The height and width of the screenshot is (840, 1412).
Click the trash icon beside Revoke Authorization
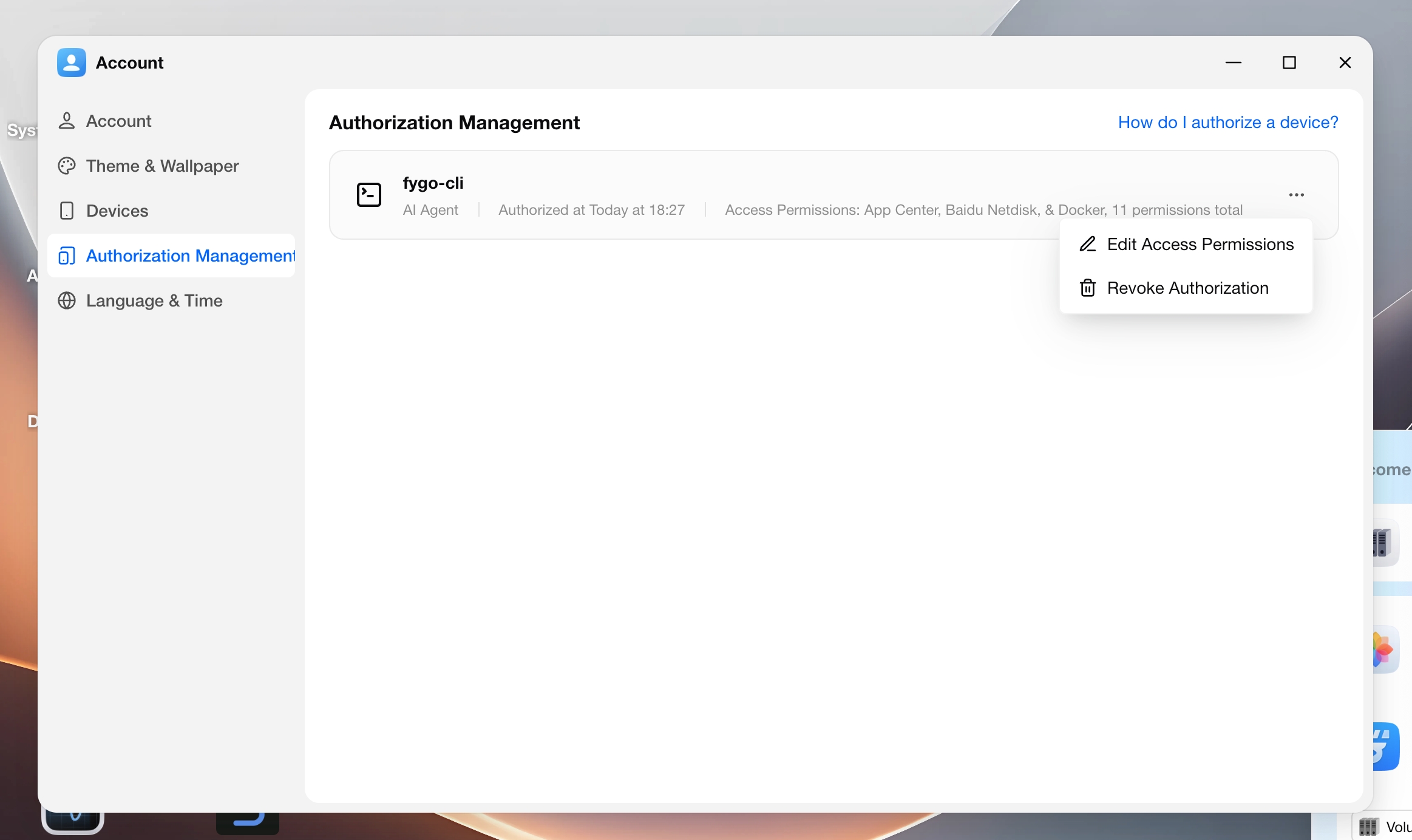(x=1088, y=288)
